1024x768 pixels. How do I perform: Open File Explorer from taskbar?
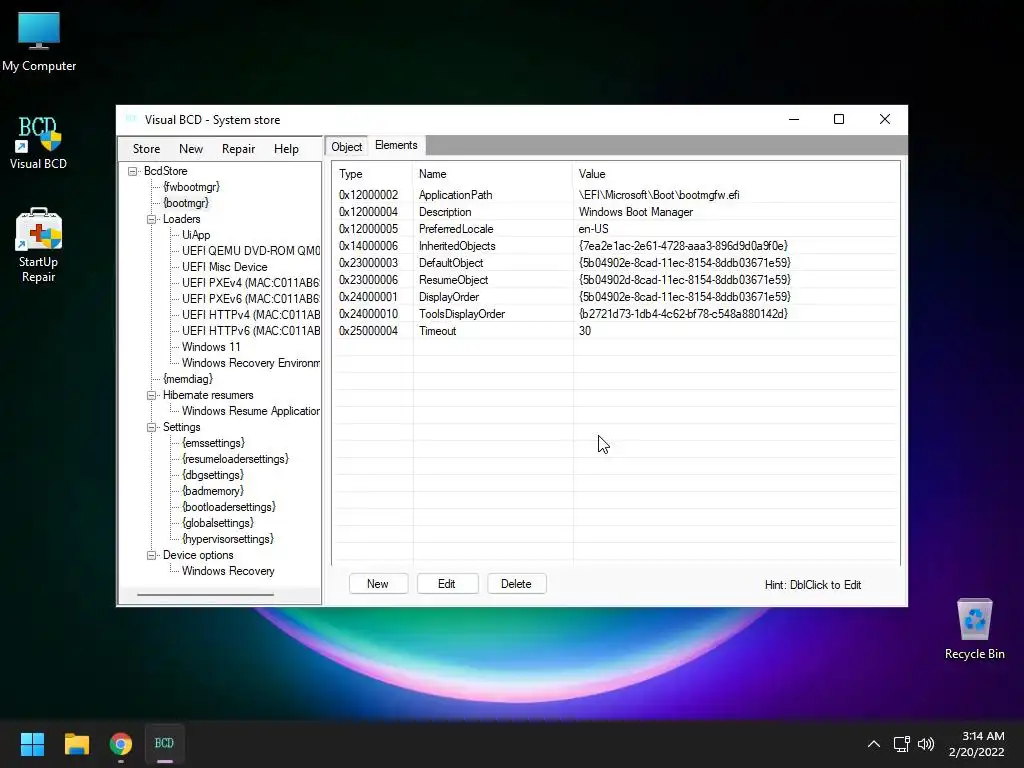pyautogui.click(x=76, y=744)
